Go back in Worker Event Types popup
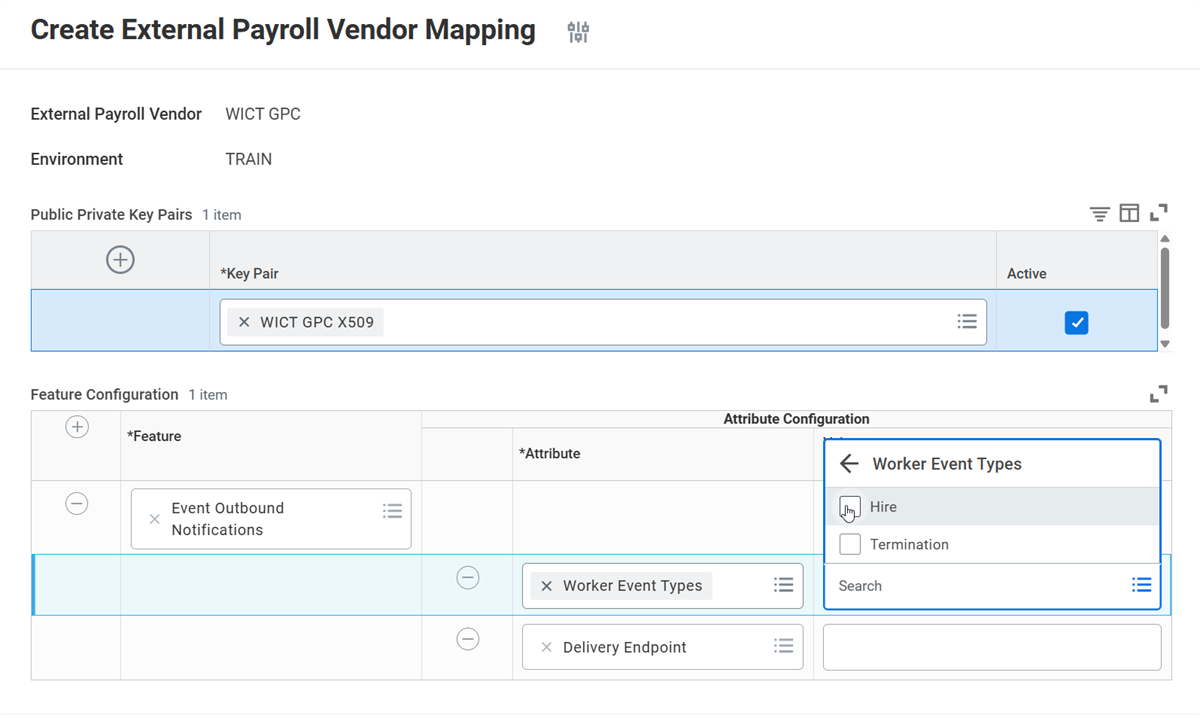Image resolution: width=1200 pixels, height=718 pixels. pyautogui.click(x=849, y=464)
